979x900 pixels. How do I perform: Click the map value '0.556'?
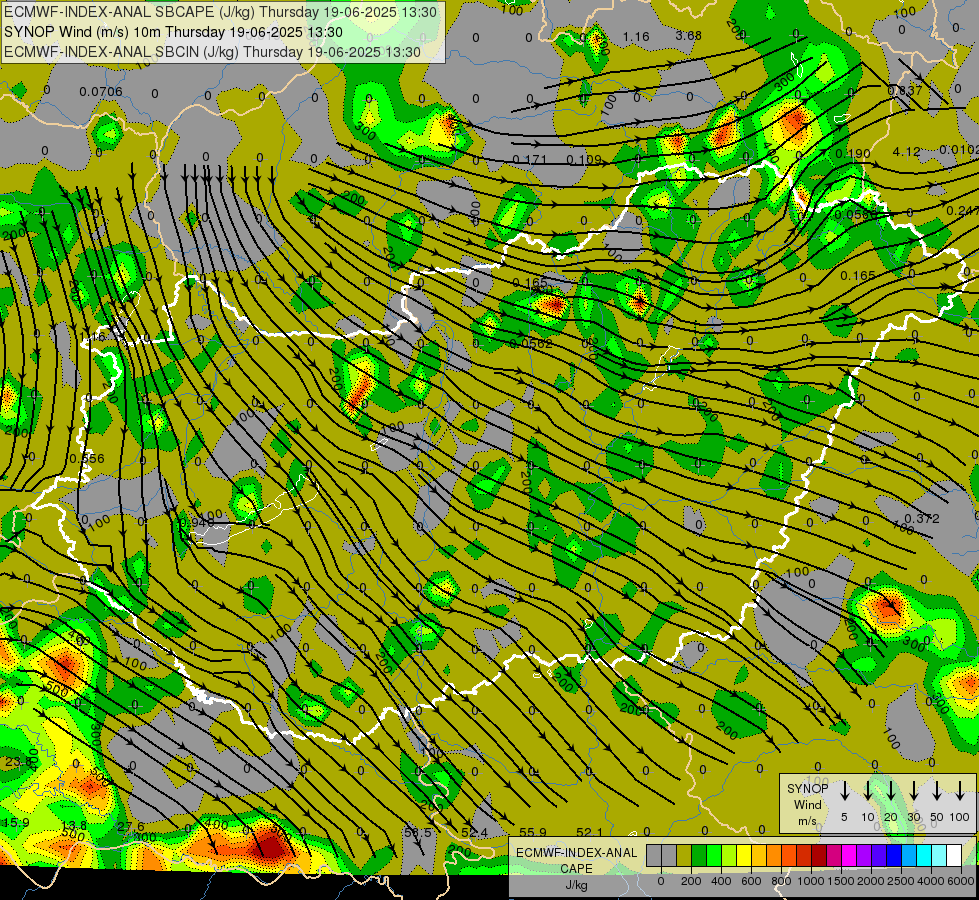(87, 458)
